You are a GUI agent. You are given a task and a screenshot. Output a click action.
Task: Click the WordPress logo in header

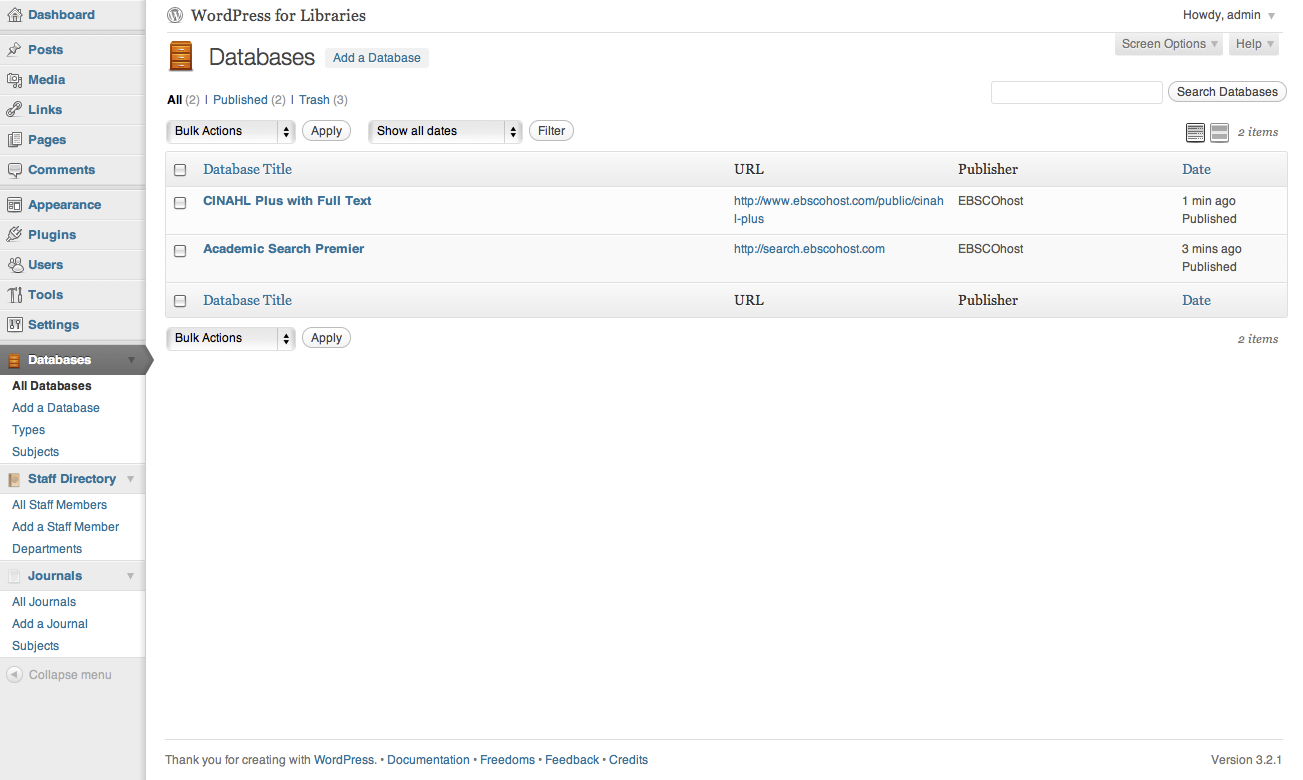click(175, 15)
